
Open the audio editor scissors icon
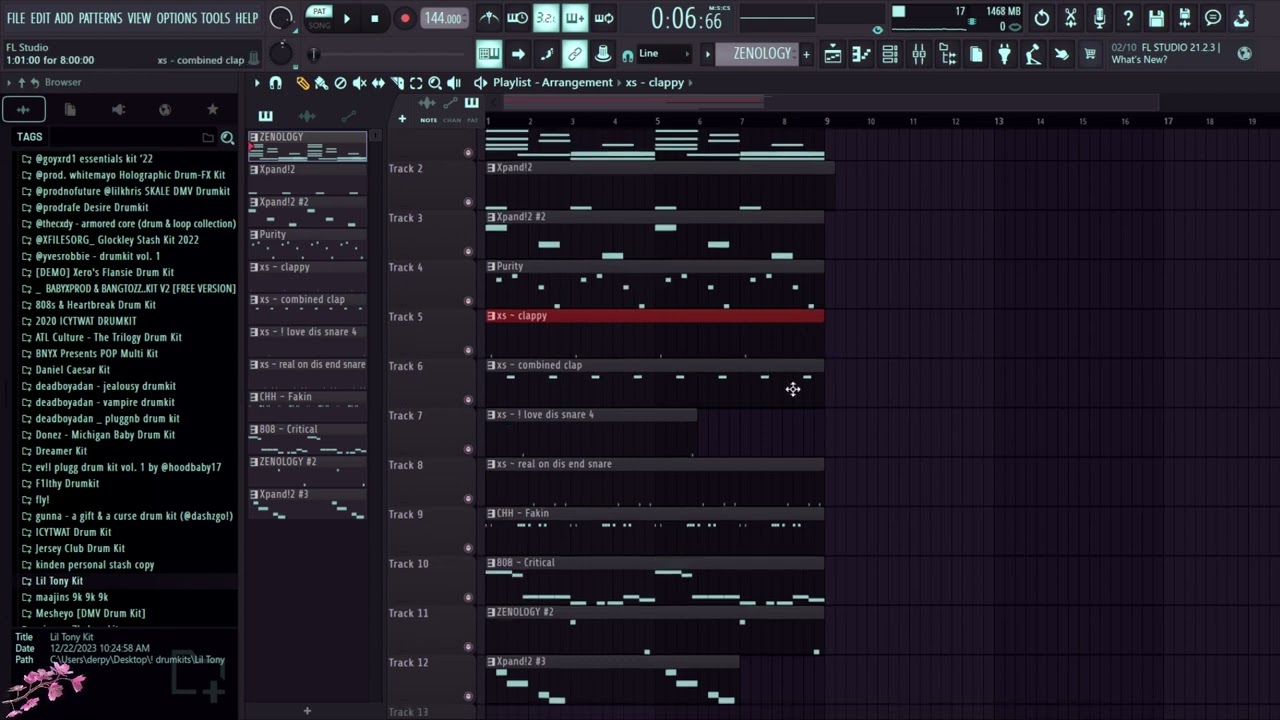pyautogui.click(x=1070, y=18)
